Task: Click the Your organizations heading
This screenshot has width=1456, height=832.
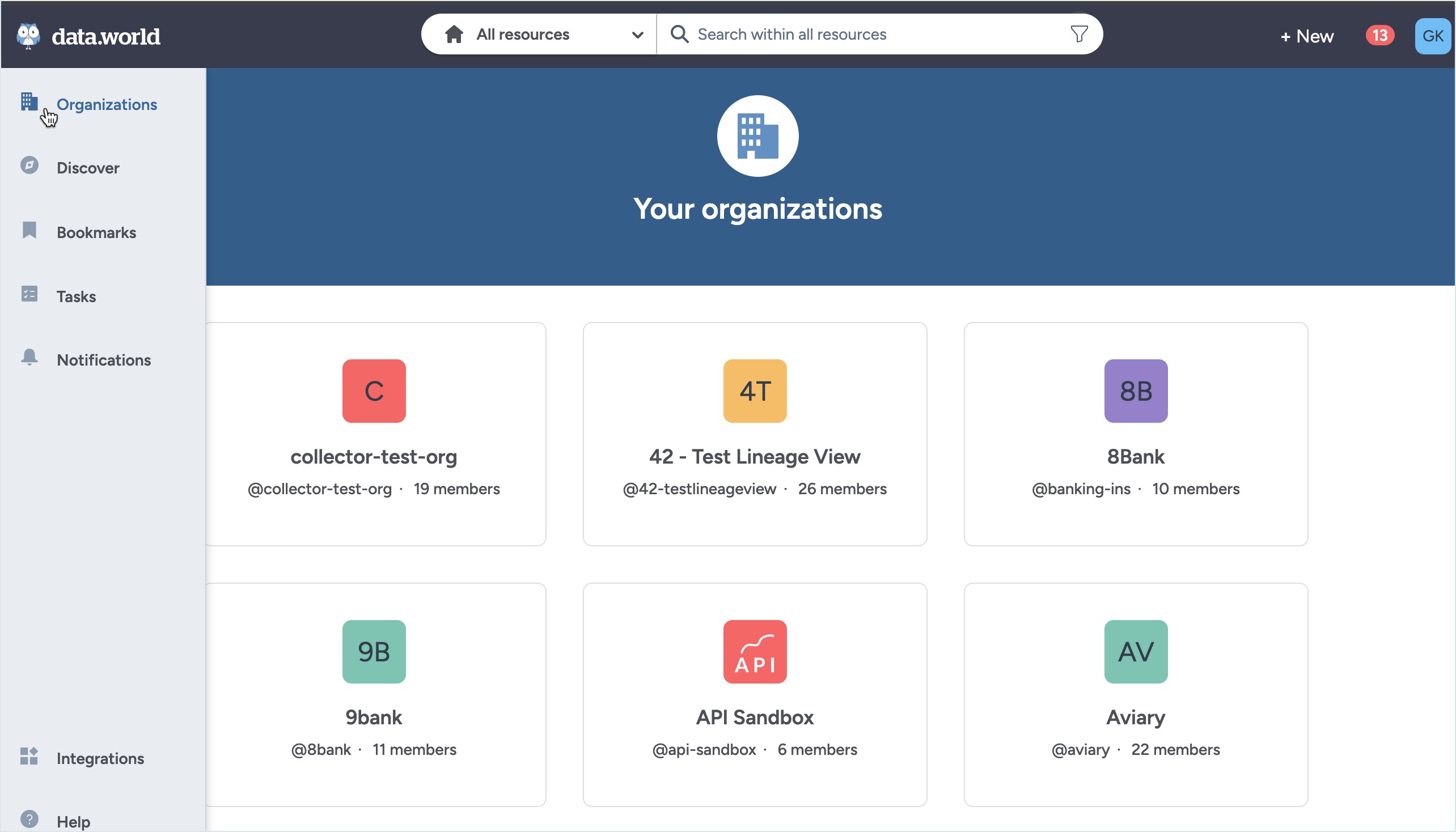Action: pos(757,209)
